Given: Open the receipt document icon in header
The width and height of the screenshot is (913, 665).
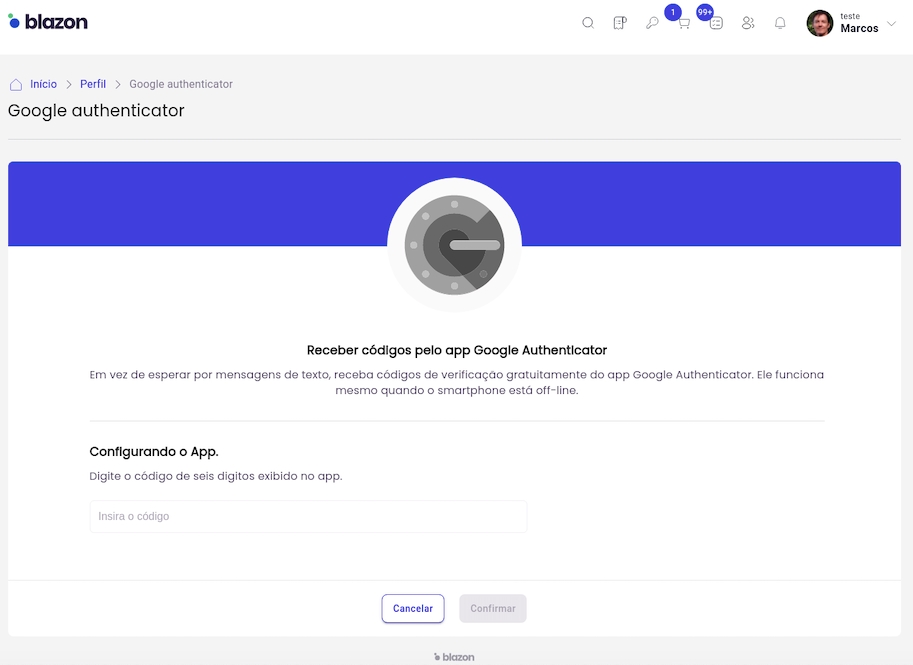Looking at the screenshot, I should 620,23.
